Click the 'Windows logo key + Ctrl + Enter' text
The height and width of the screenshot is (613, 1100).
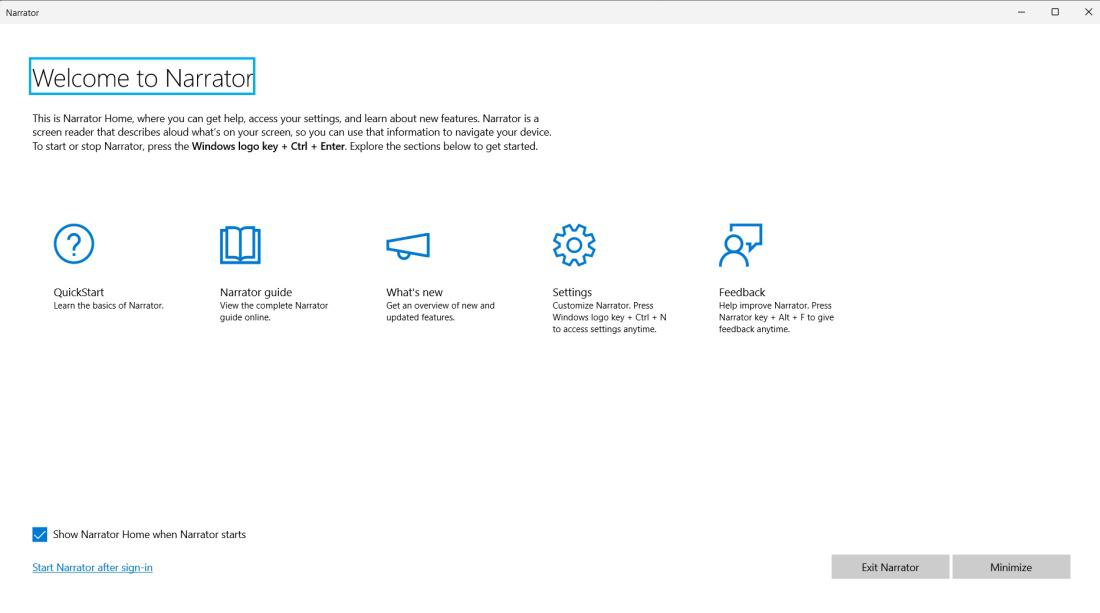268,147
